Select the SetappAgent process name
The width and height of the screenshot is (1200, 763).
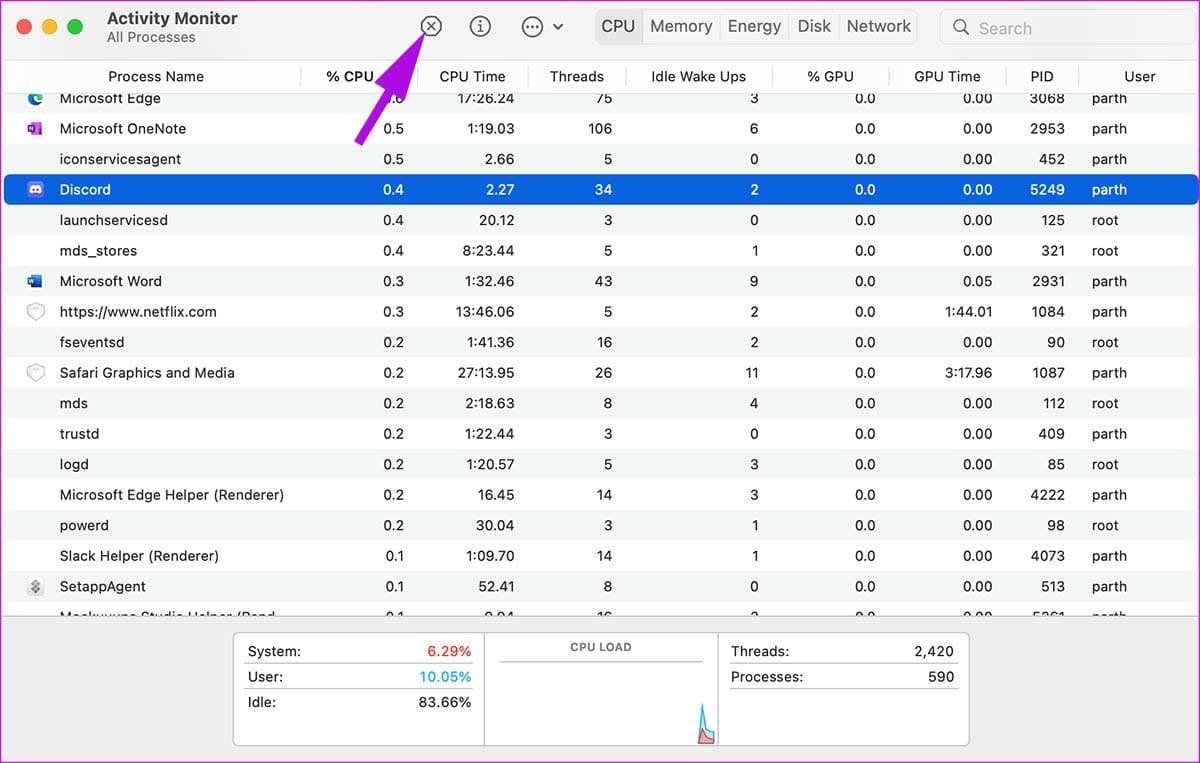coord(103,587)
